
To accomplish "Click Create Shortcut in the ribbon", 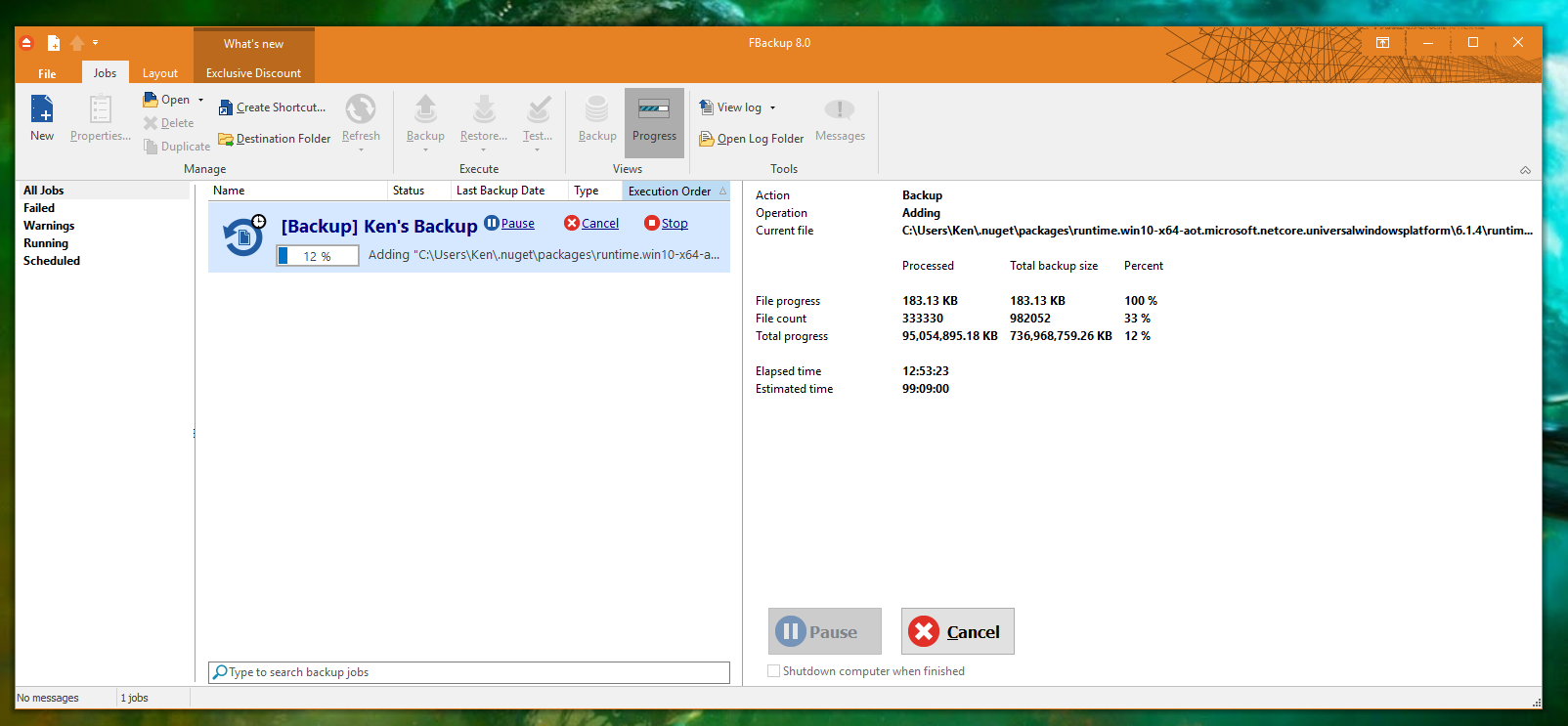I will coord(272,107).
